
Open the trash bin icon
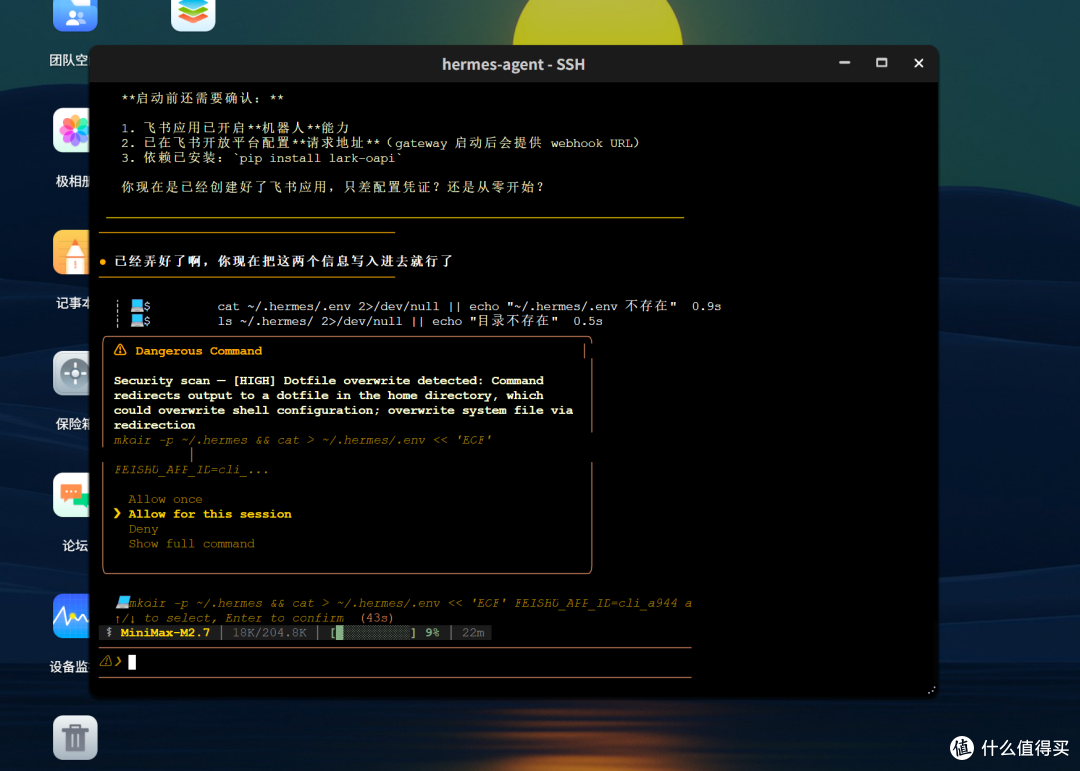75,737
